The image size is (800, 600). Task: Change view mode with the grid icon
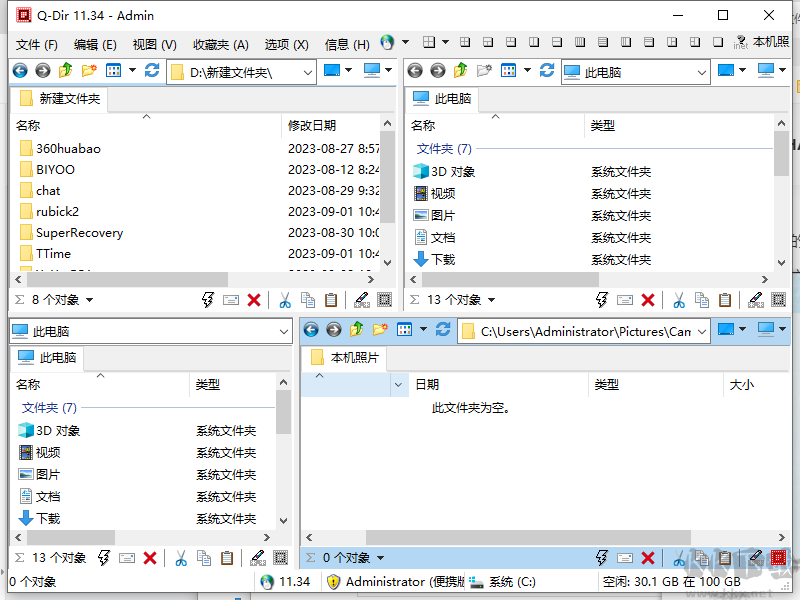click(x=113, y=70)
